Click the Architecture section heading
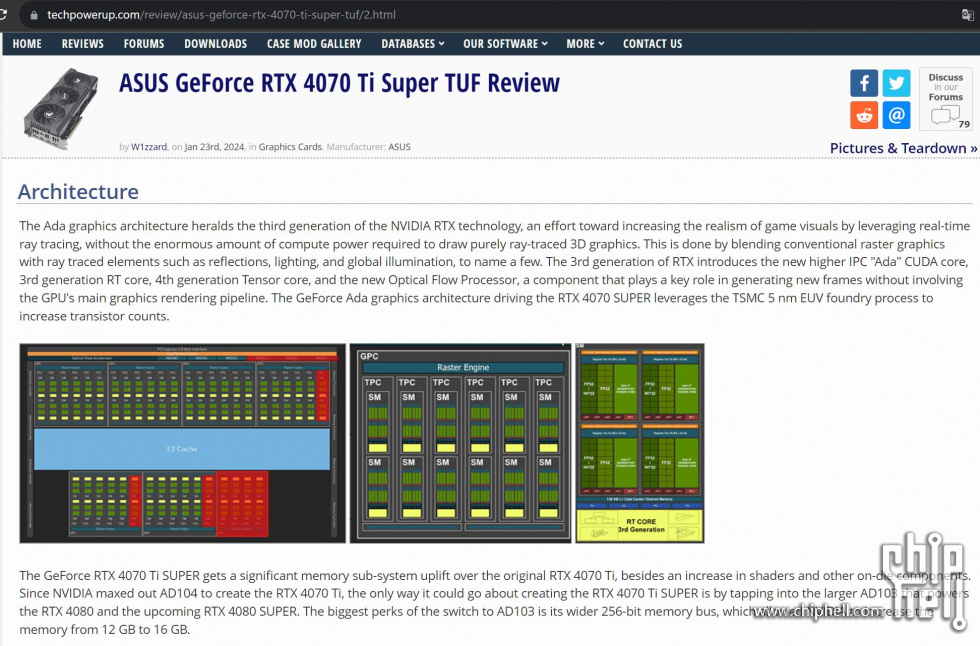Viewport: 980px width, 646px height. pyautogui.click(x=78, y=191)
